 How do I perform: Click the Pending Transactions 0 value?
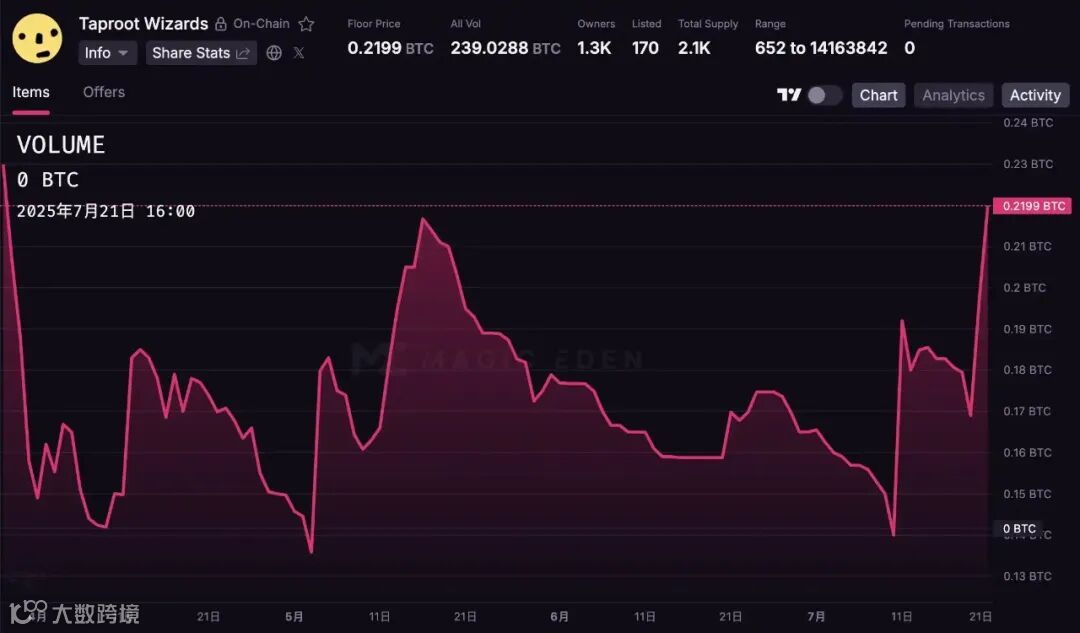[909, 48]
